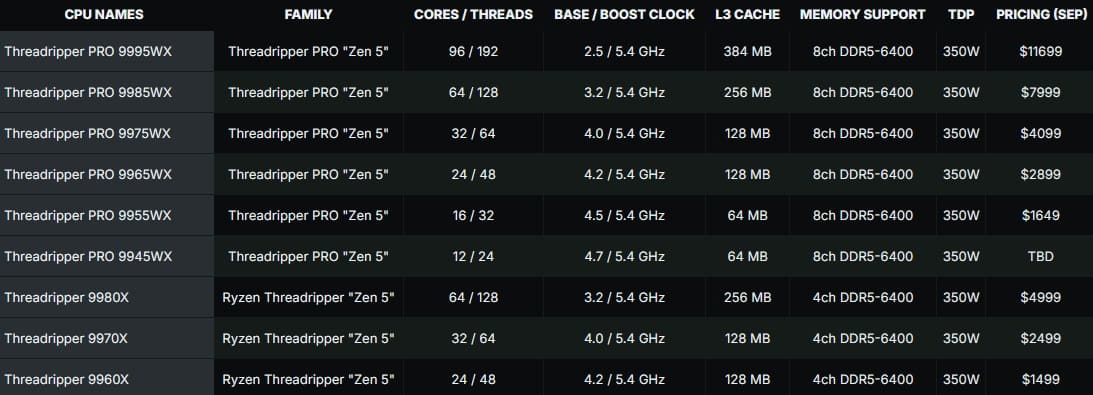Click the CPU NAMES column header
The image size is (1093, 395).
point(104,15)
